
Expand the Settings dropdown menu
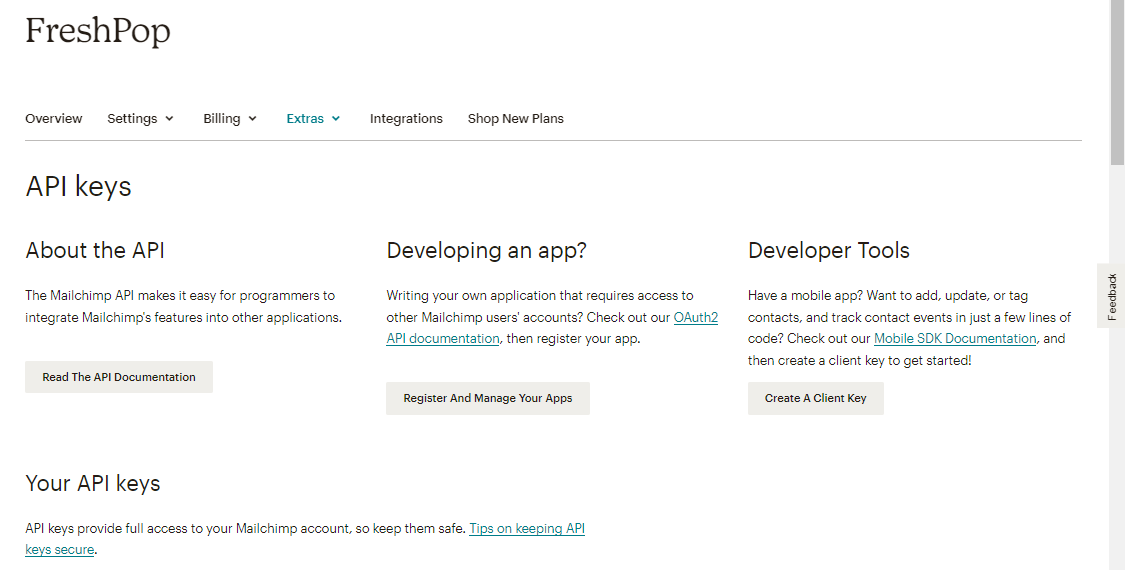[141, 118]
